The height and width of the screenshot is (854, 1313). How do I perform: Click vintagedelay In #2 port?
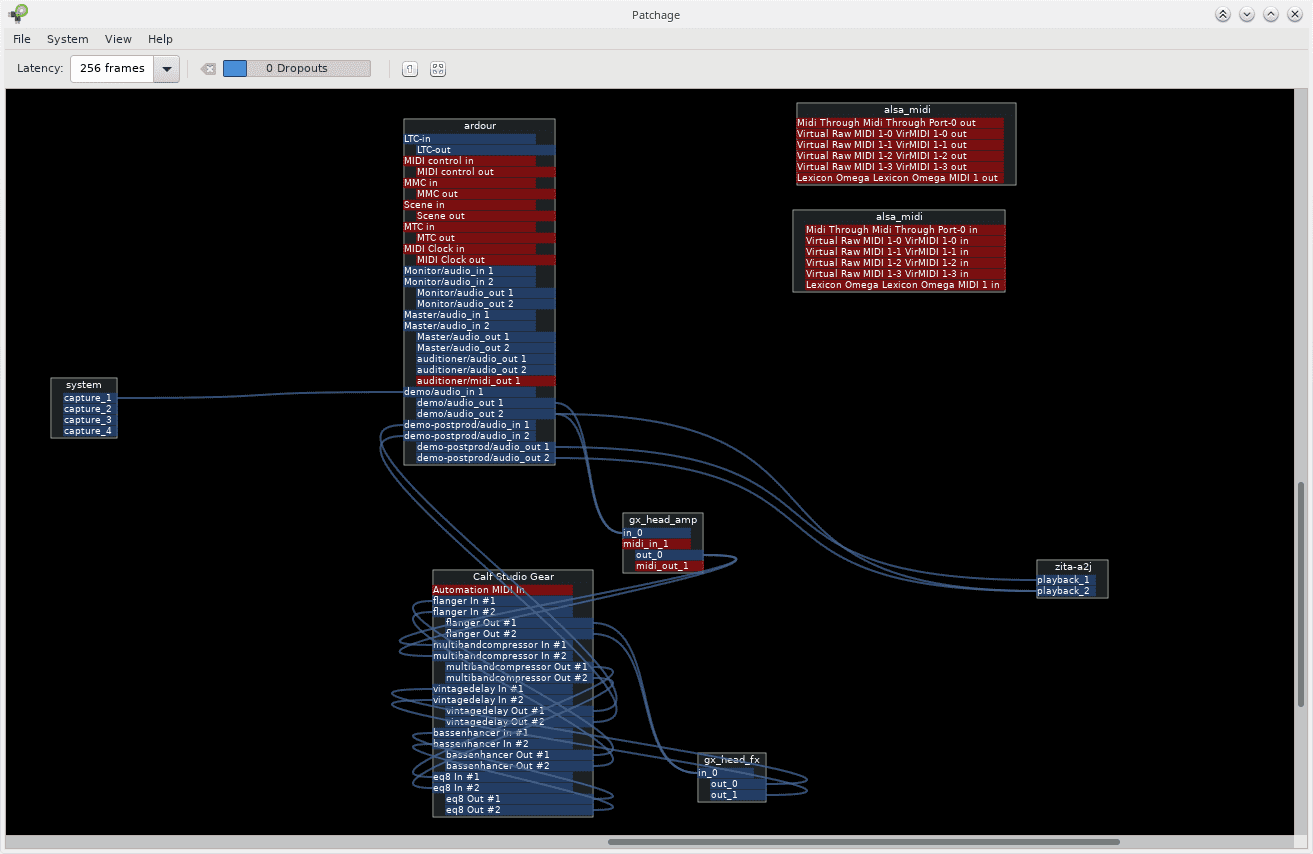[503, 700]
